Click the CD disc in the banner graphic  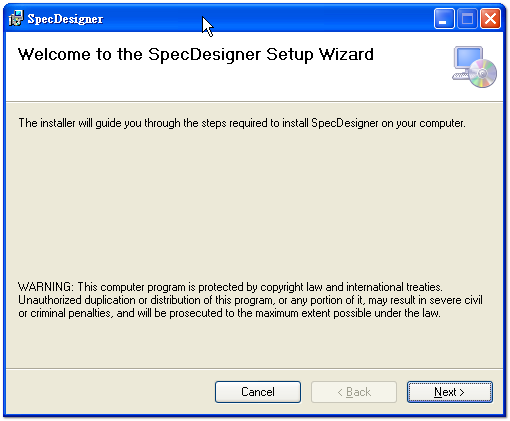[x=483, y=73]
